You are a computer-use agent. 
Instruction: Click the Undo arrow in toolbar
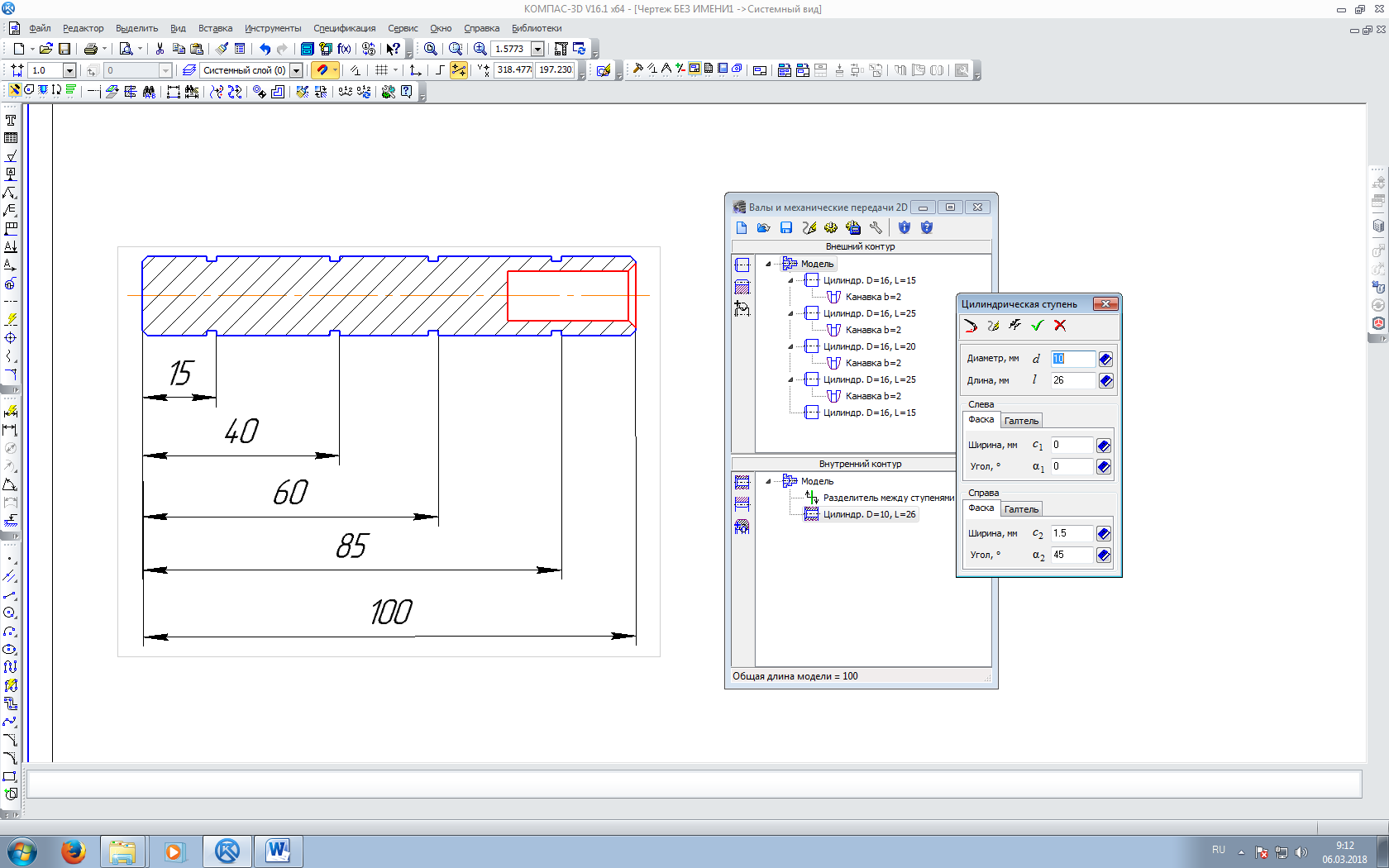265,49
